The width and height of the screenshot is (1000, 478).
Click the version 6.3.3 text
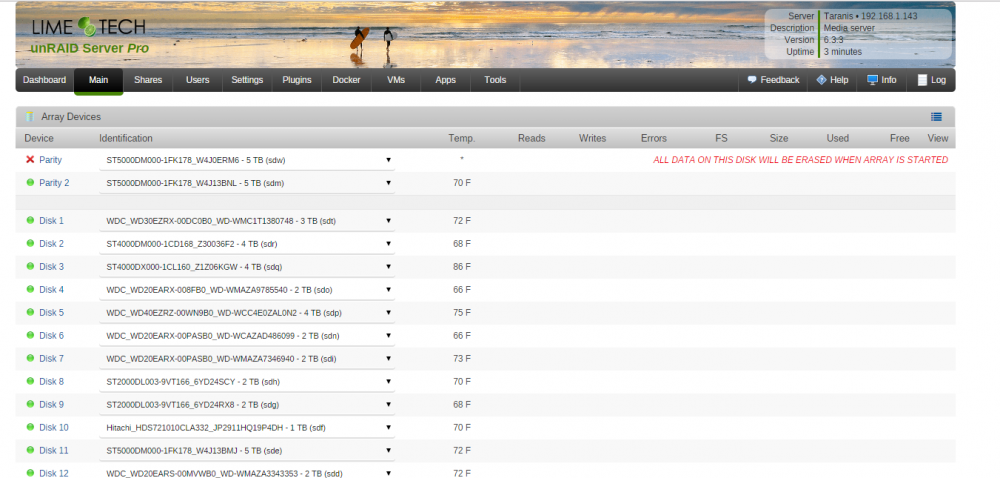(834, 40)
